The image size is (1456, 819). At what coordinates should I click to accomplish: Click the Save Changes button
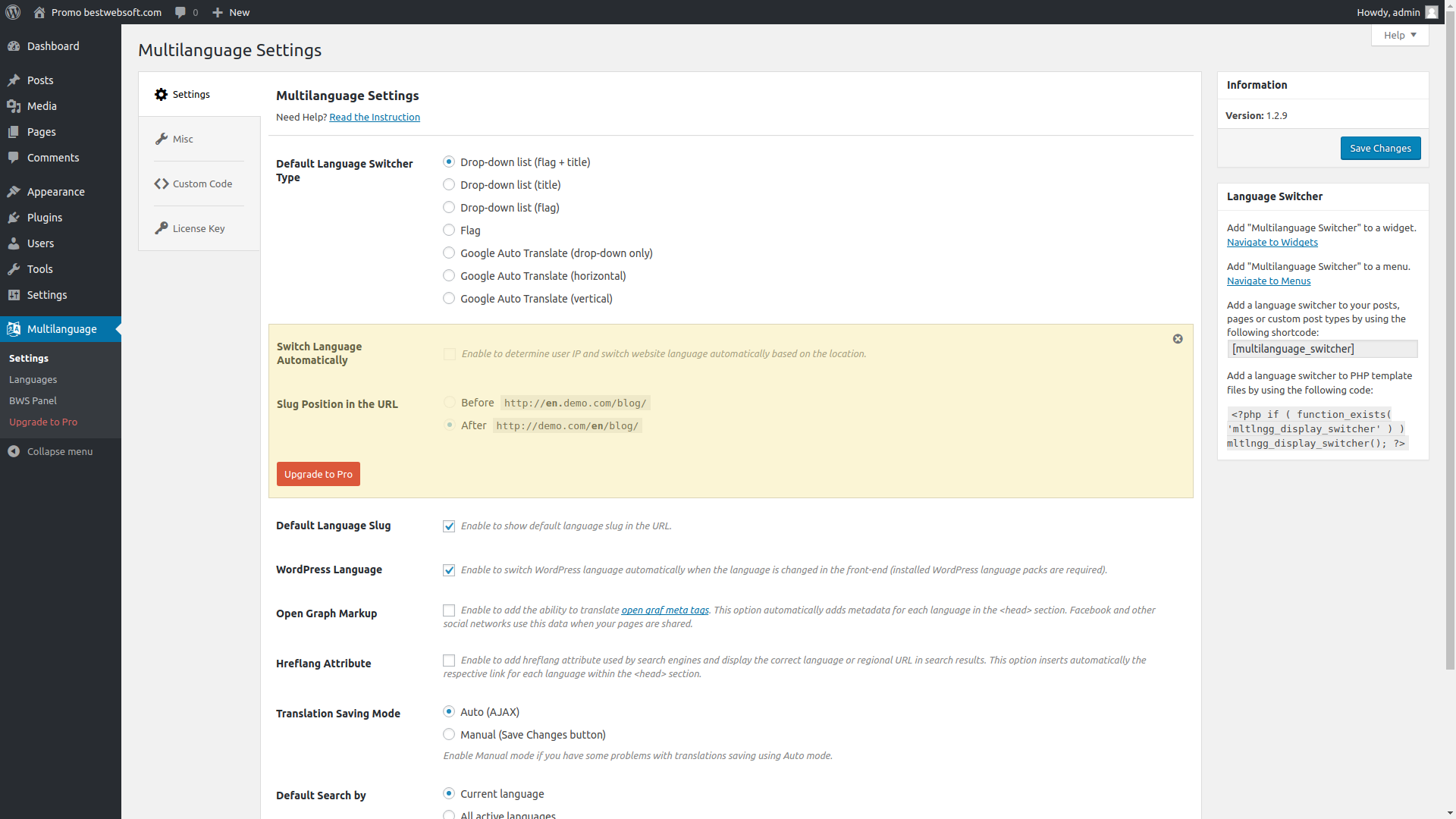(x=1380, y=148)
